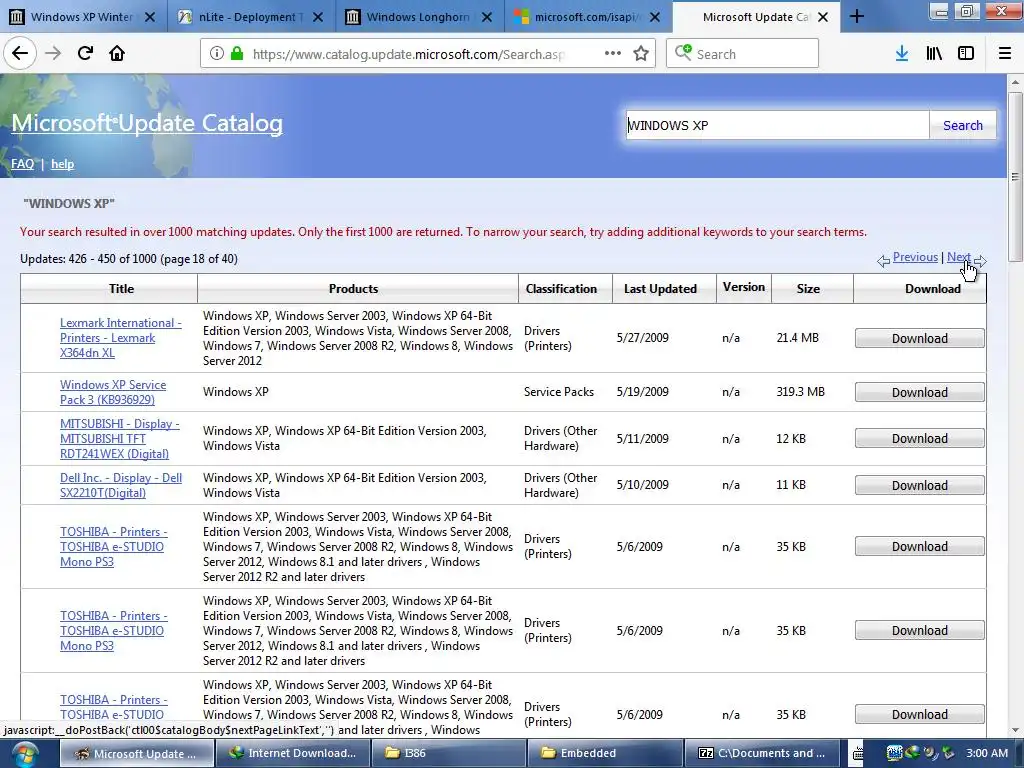Click the green padlock security icon

coord(236,54)
